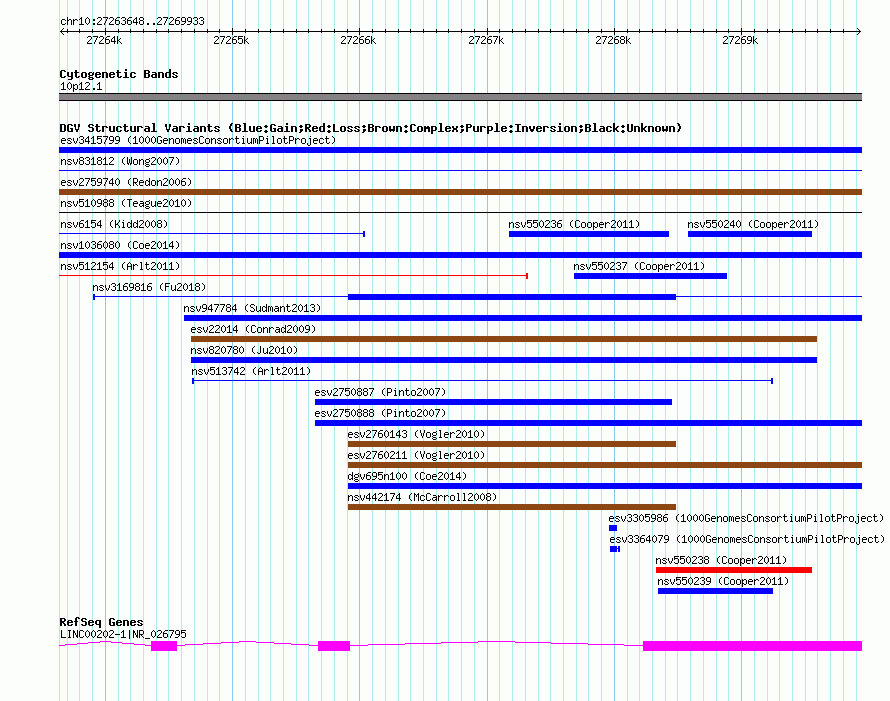
Task: Click the nsv442174 (McCarroll2008) variant label
Action: tap(422, 497)
